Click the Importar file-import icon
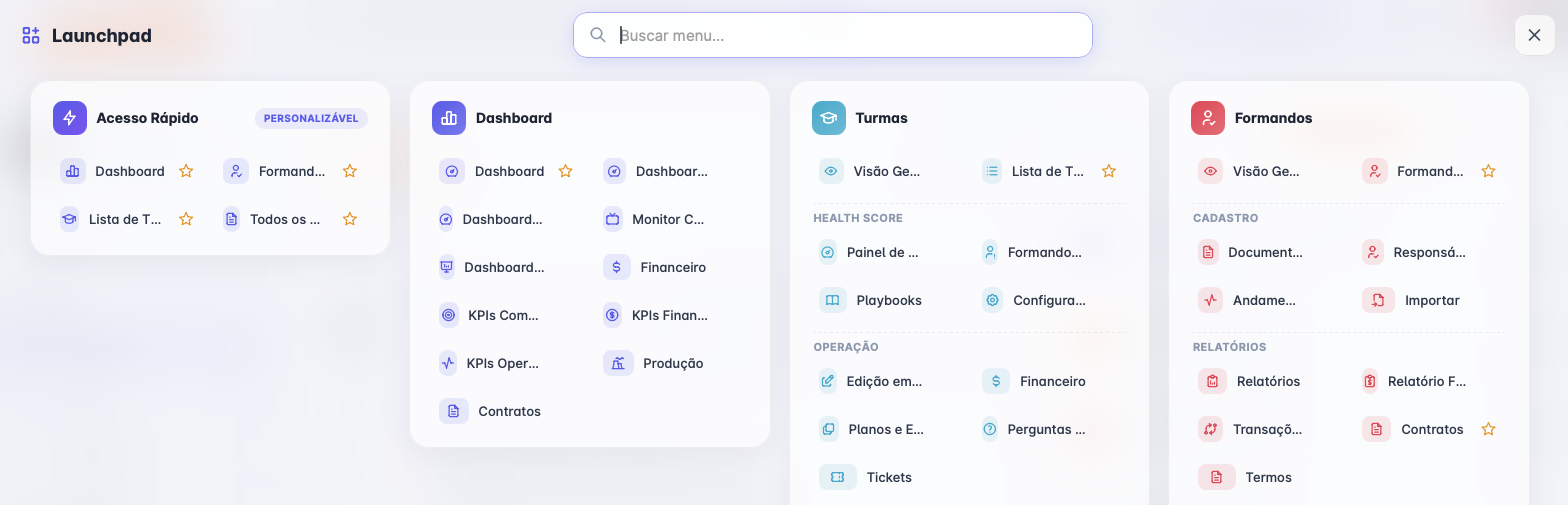1568x505 pixels. 1378,300
